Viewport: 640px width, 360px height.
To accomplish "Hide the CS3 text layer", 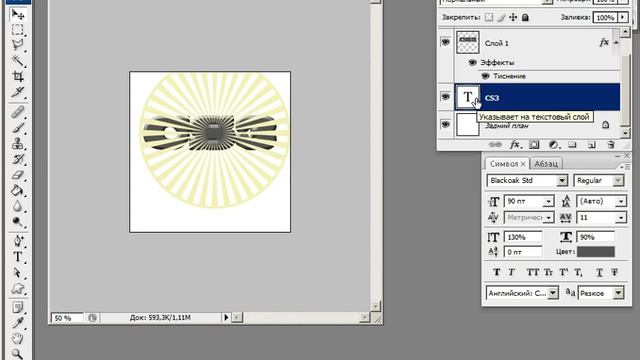I will coord(445,97).
